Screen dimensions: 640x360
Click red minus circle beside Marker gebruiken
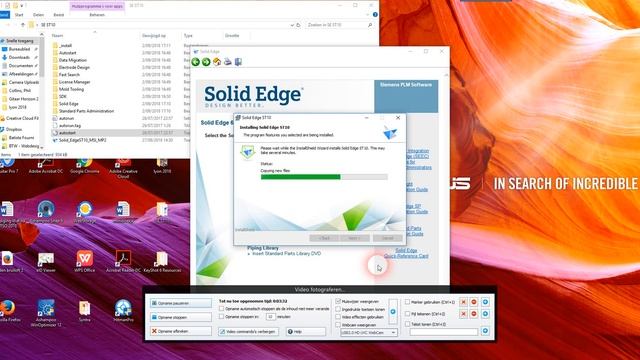[x=474, y=302]
